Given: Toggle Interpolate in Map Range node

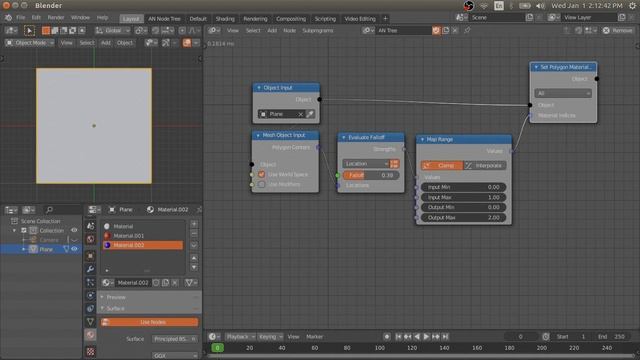Looking at the screenshot, I should coord(485,165).
